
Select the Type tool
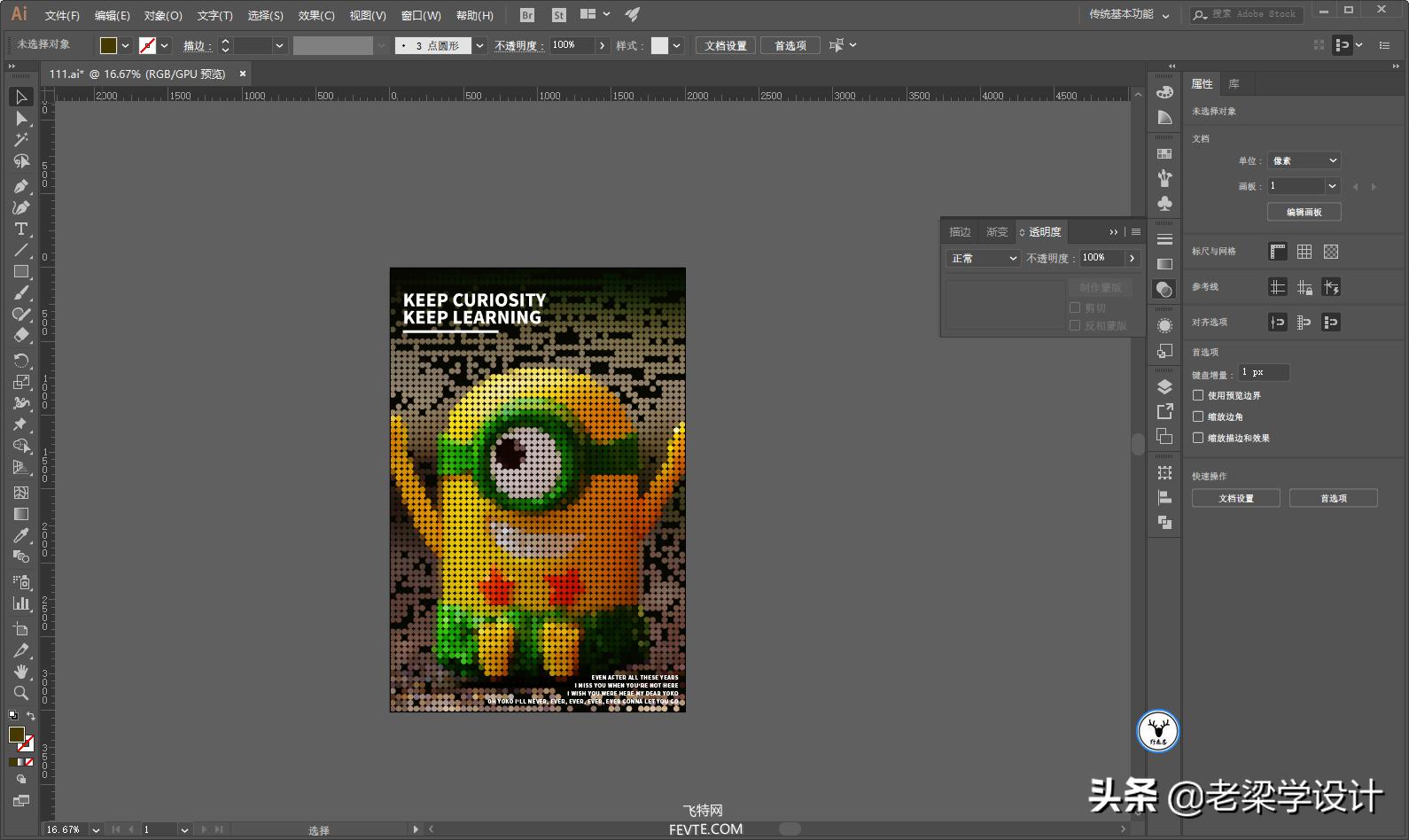21,229
